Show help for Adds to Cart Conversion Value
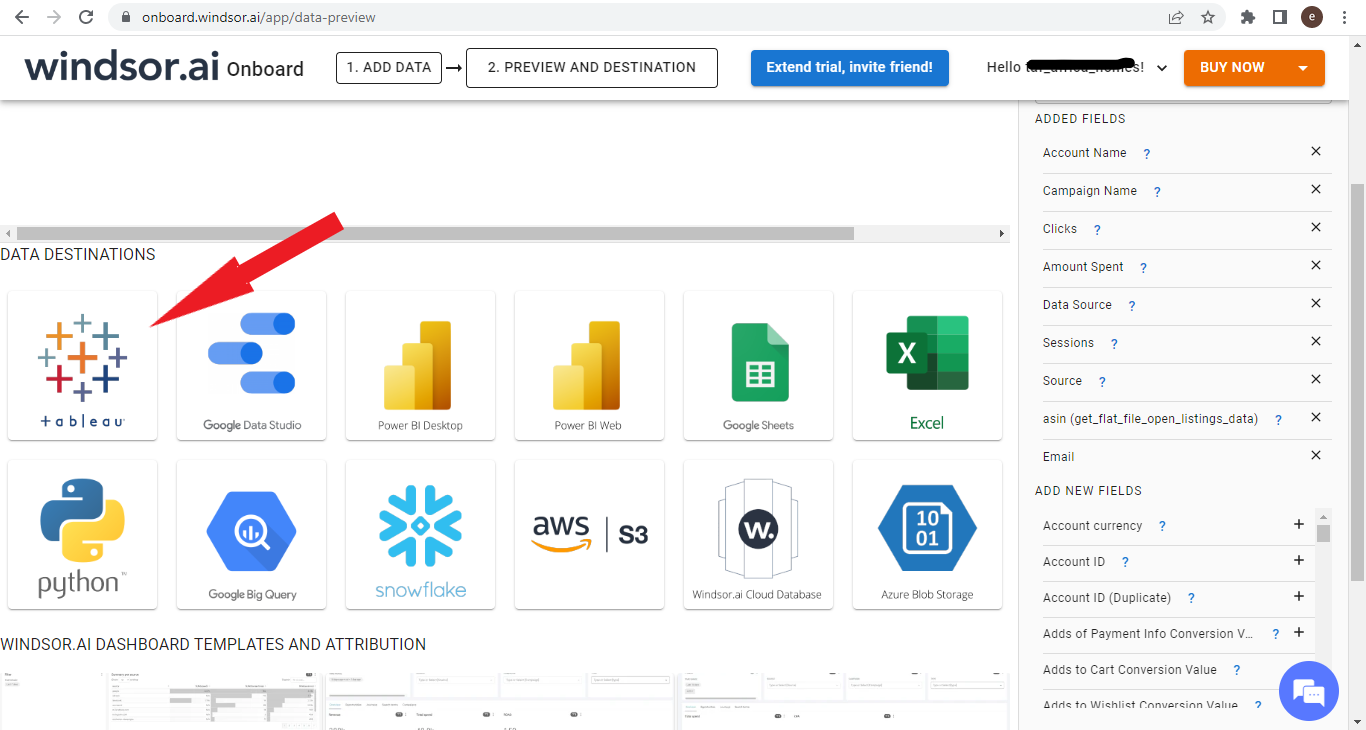Image resolution: width=1366 pixels, height=730 pixels. click(x=1237, y=671)
